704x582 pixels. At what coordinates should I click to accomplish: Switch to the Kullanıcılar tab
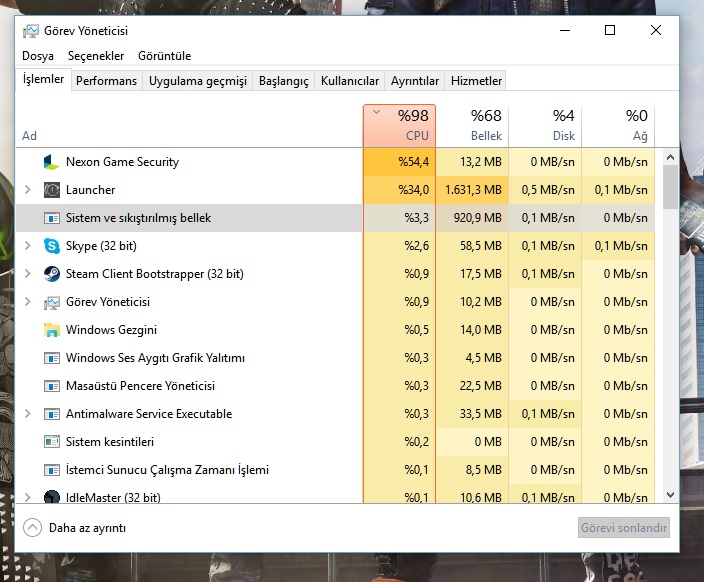tap(350, 81)
